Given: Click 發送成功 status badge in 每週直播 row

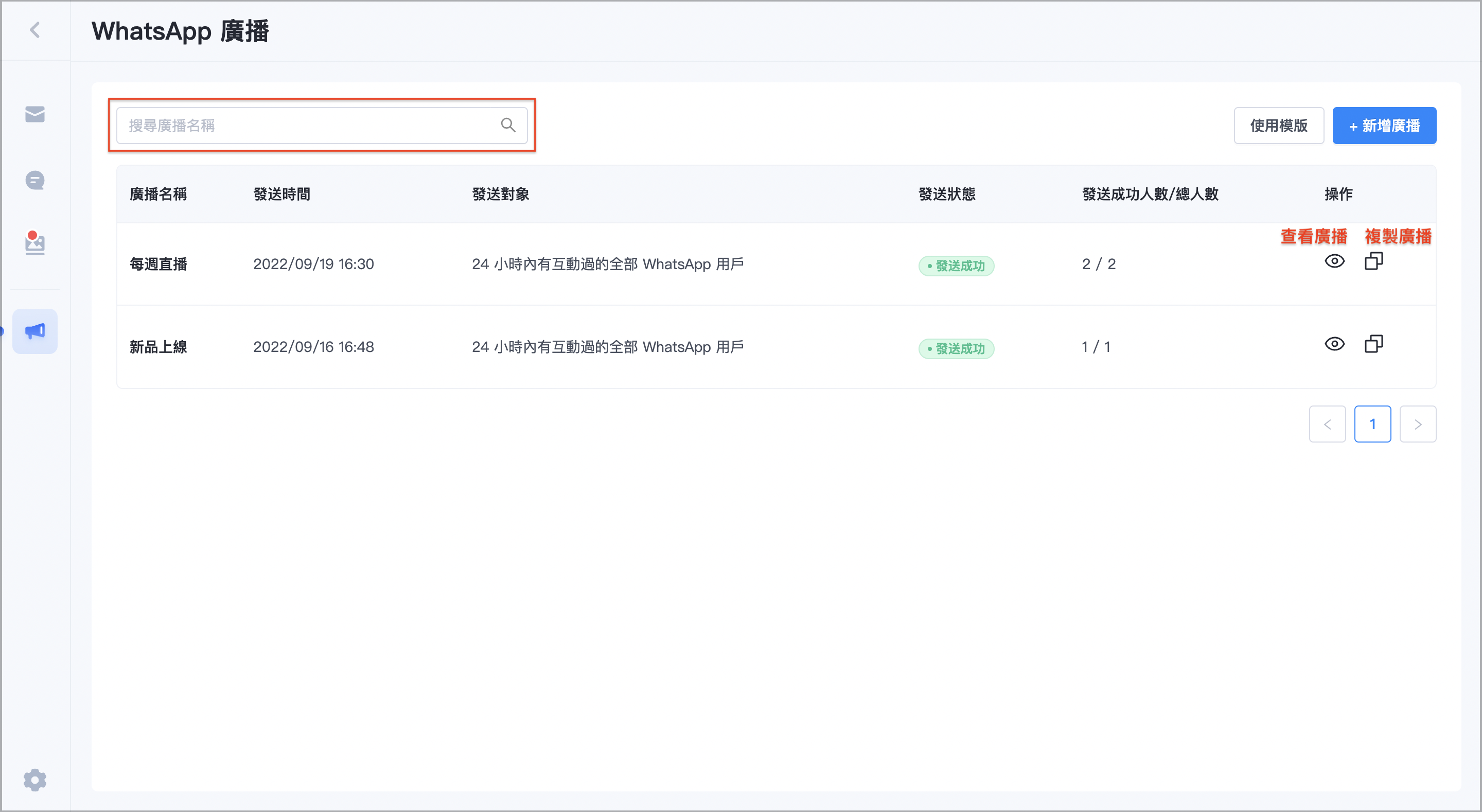Looking at the screenshot, I should click(956, 266).
